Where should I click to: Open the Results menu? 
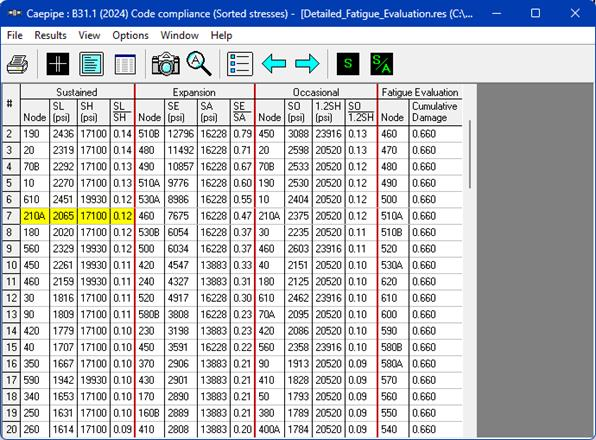click(x=50, y=35)
